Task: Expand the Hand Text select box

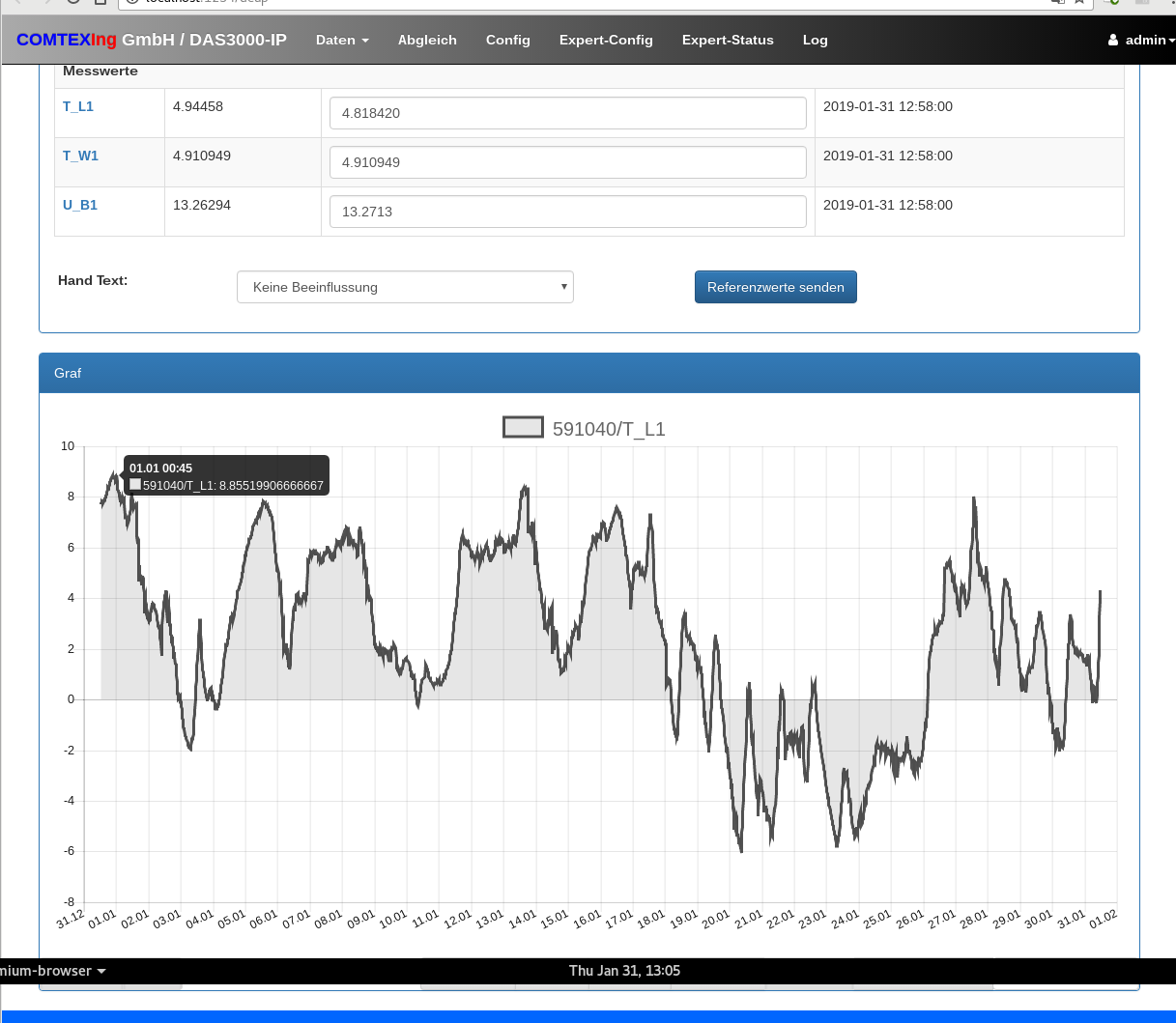Action: tap(405, 287)
